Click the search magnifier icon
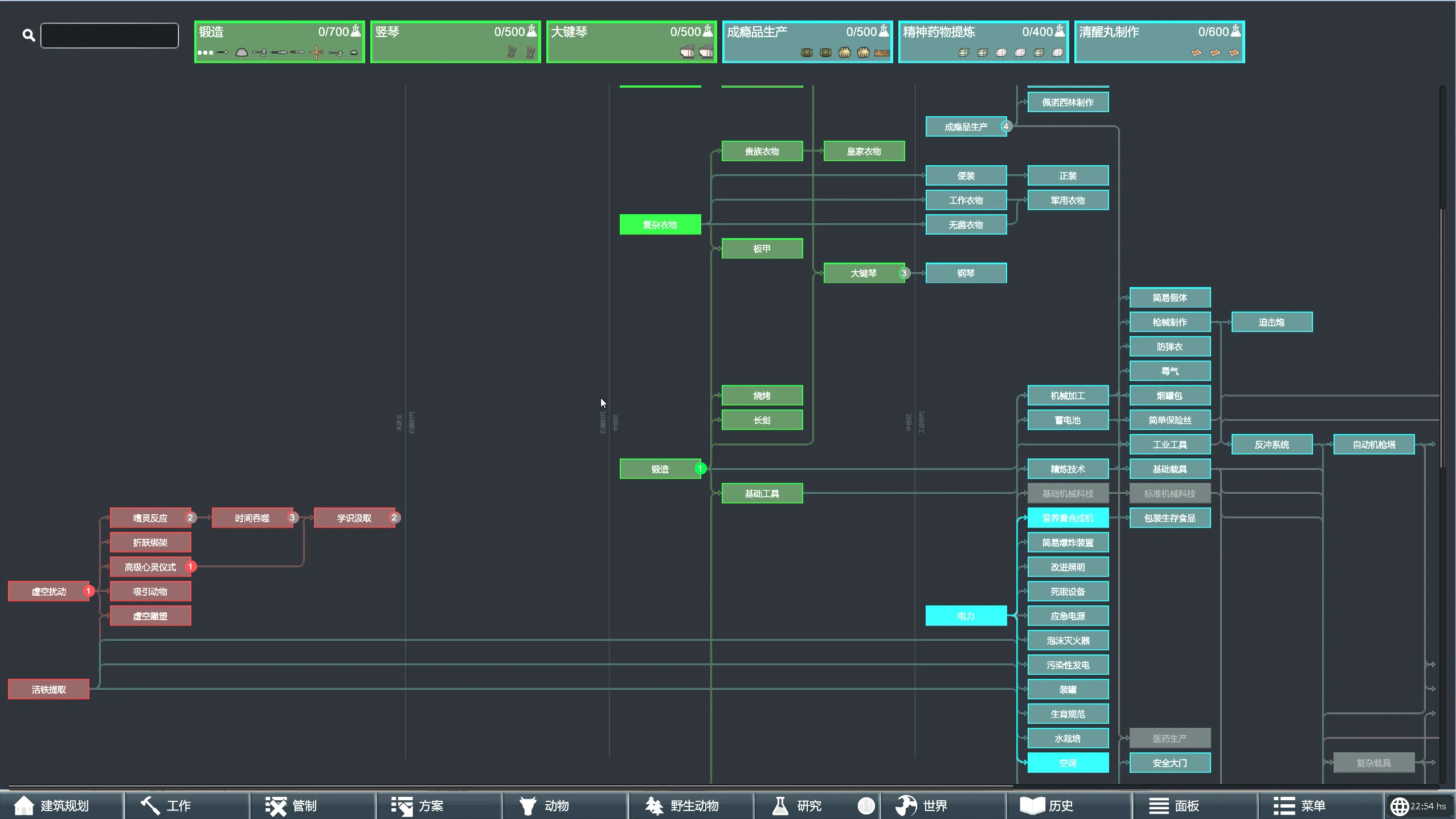The height and width of the screenshot is (819, 1456). pyautogui.click(x=28, y=35)
